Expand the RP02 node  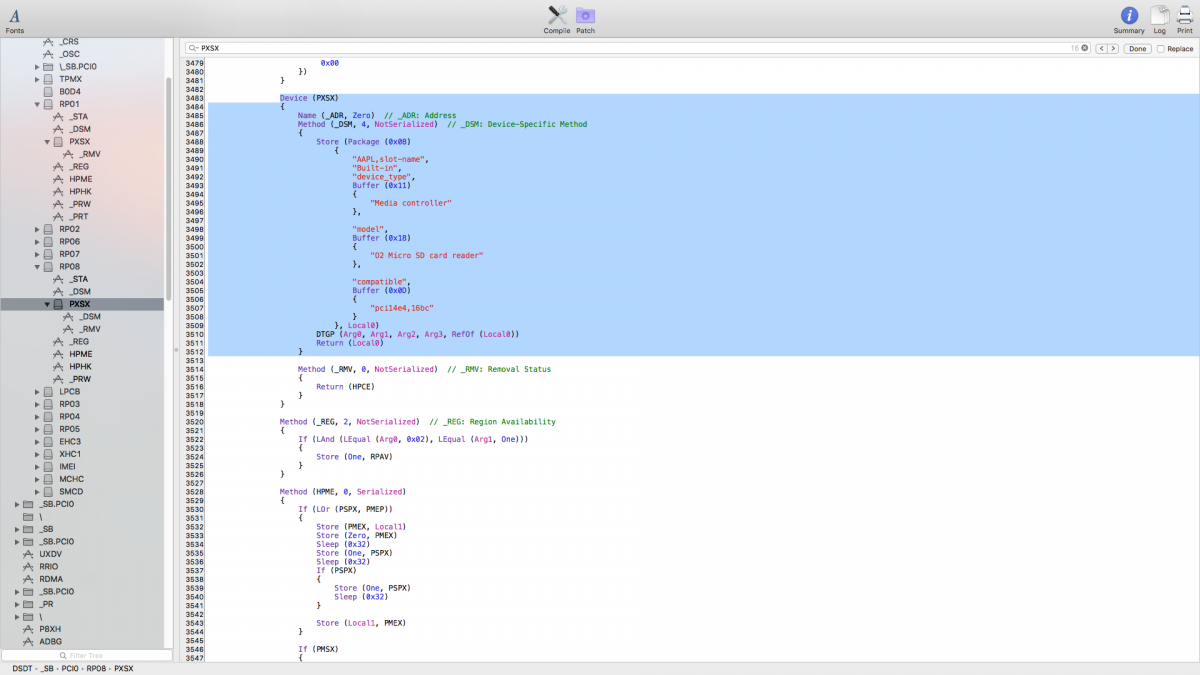pos(37,229)
